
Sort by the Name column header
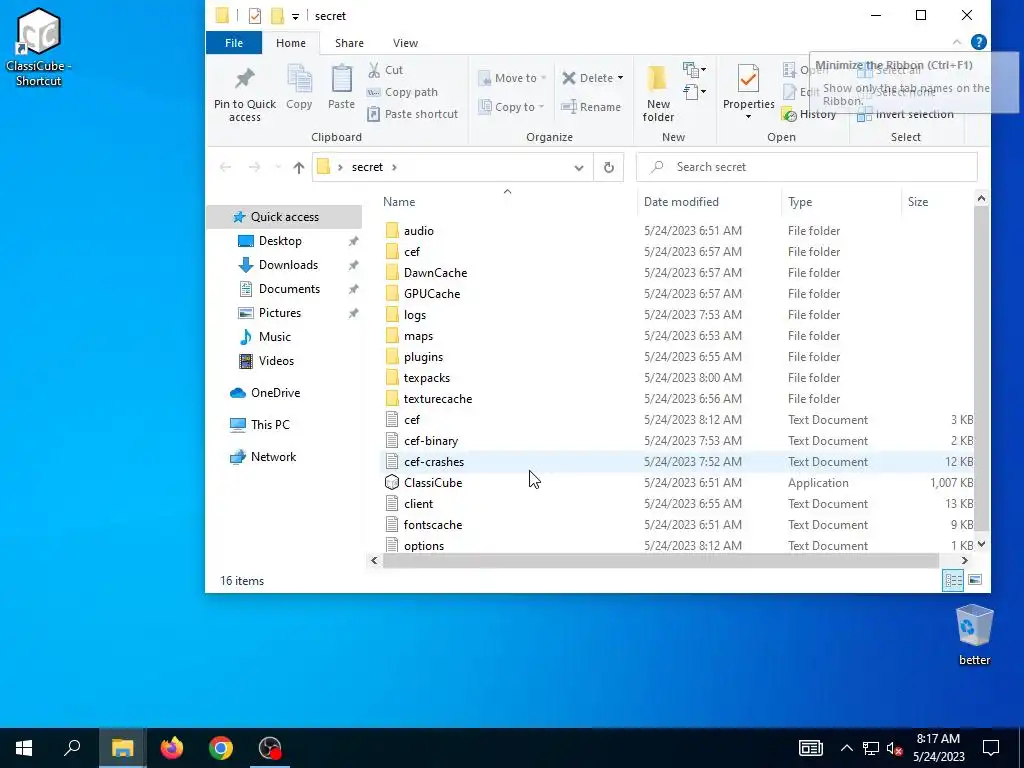pos(507,202)
